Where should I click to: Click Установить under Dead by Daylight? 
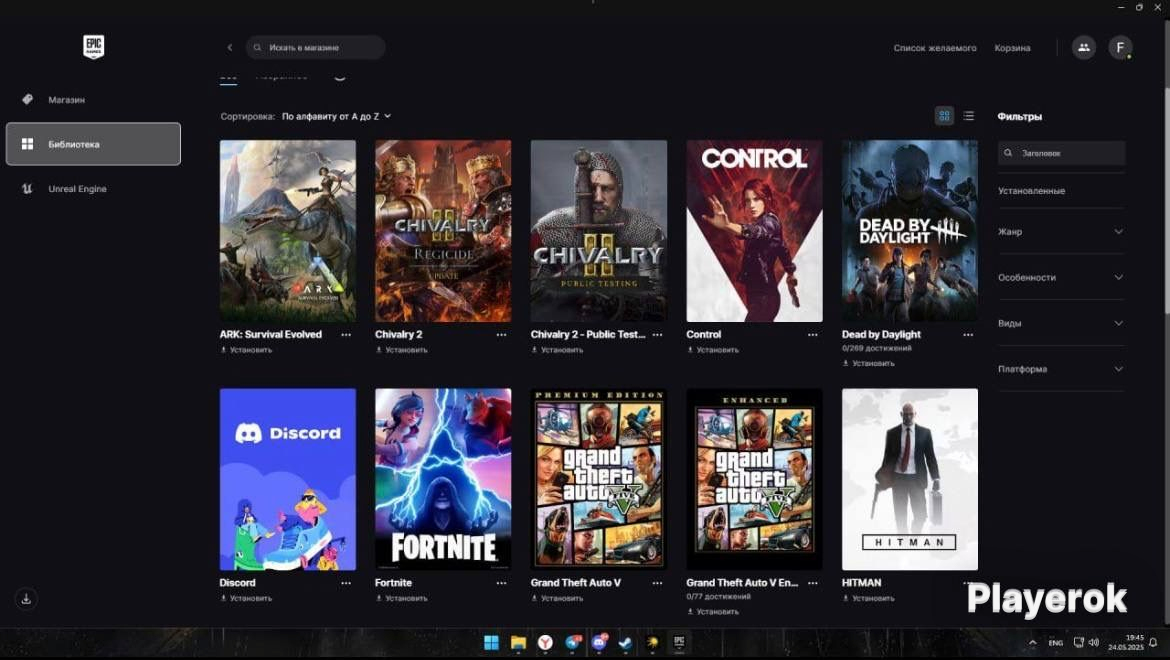tap(869, 363)
